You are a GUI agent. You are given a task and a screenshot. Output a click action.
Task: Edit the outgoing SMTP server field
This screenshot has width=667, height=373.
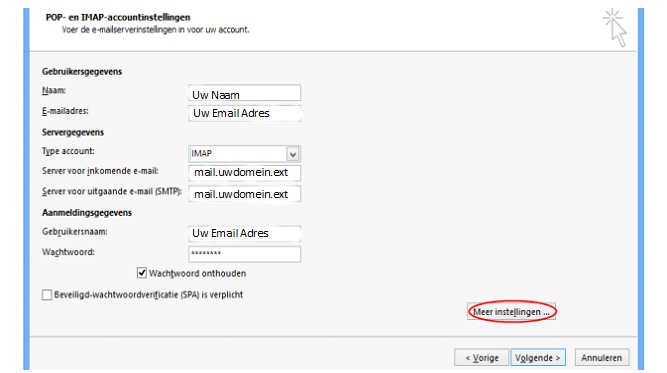coord(244,194)
